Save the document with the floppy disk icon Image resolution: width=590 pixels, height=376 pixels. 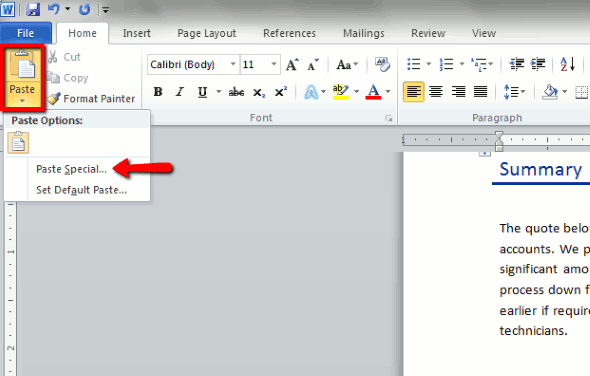(x=33, y=9)
